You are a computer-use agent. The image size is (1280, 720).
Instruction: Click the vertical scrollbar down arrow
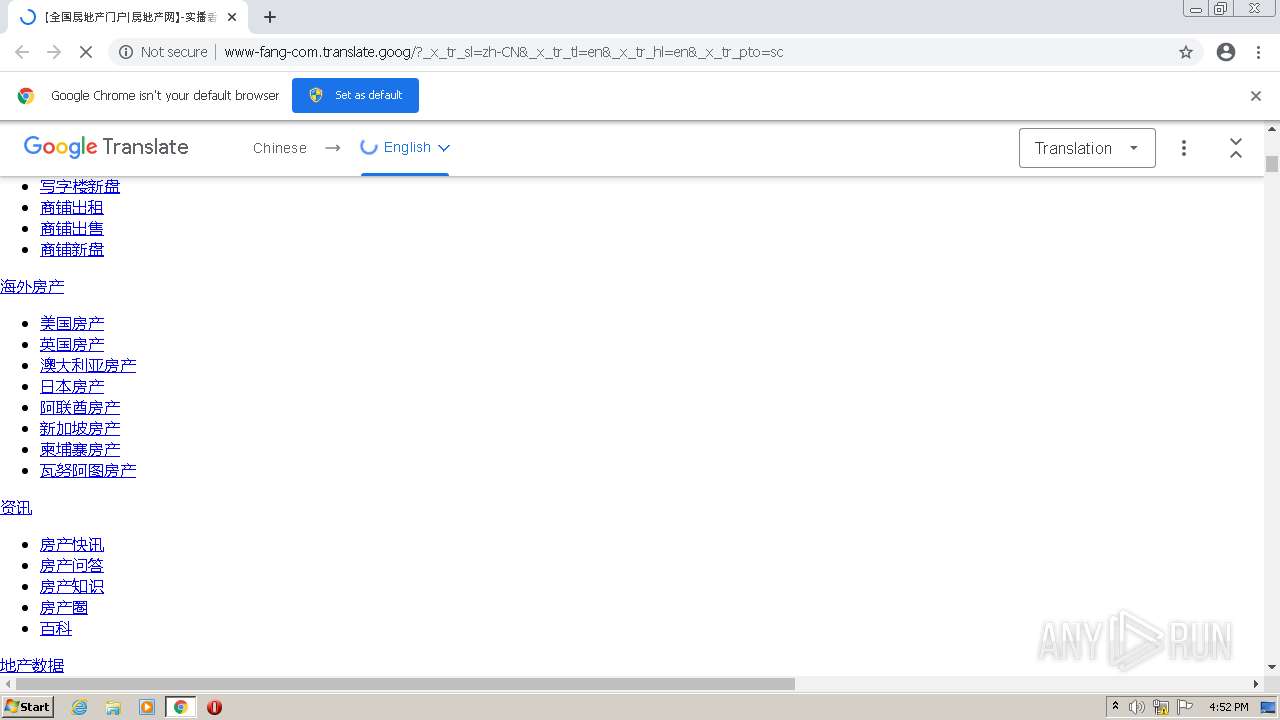(x=1272, y=667)
